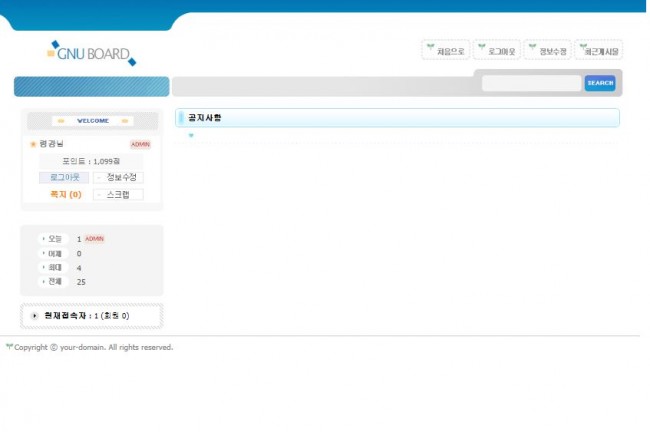This screenshot has width=650, height=432.
Task: Select the 포인트 : 1,099점 points line
Action: pyautogui.click(x=91, y=161)
